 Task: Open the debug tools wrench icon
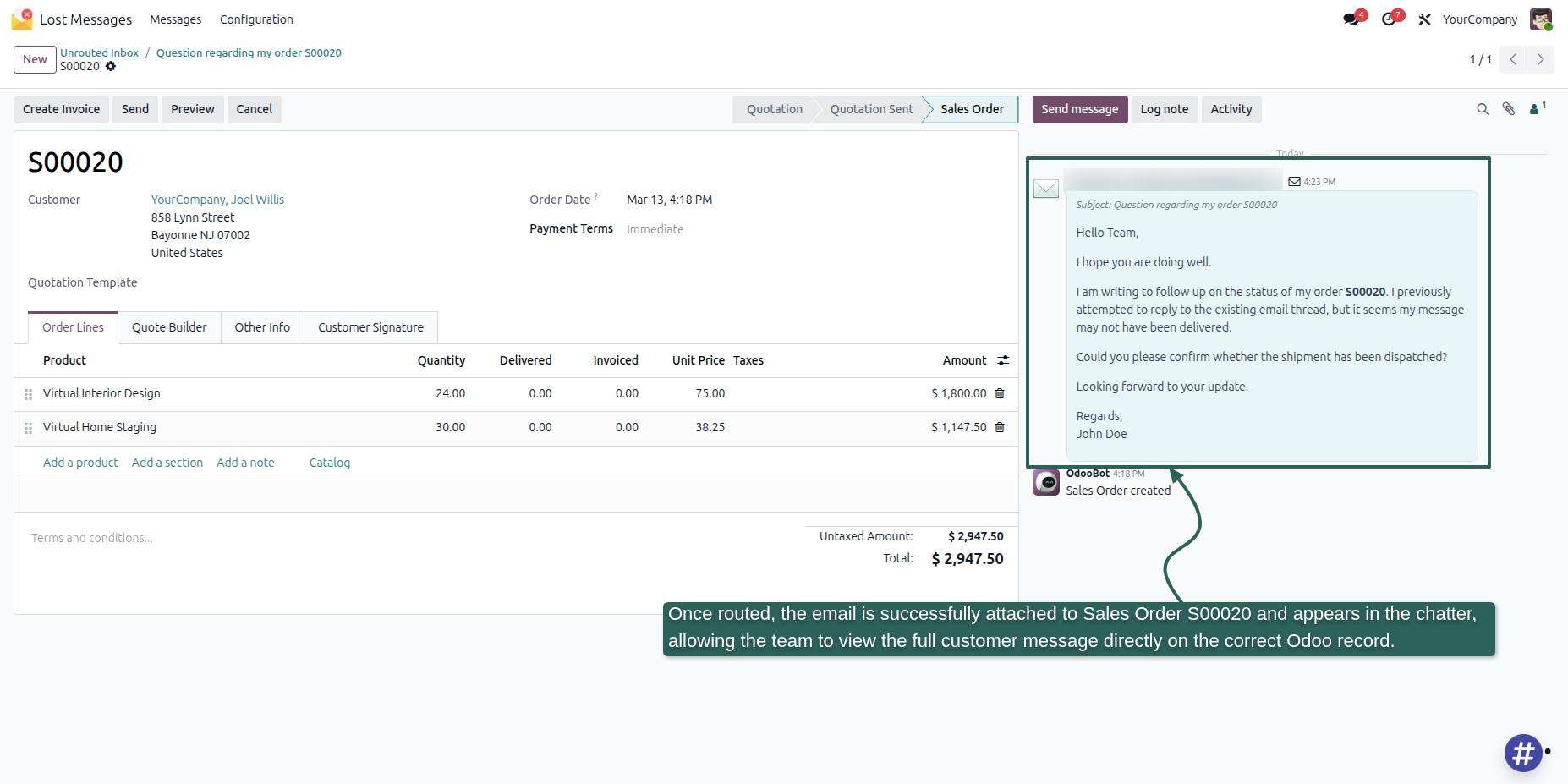pos(1425,19)
